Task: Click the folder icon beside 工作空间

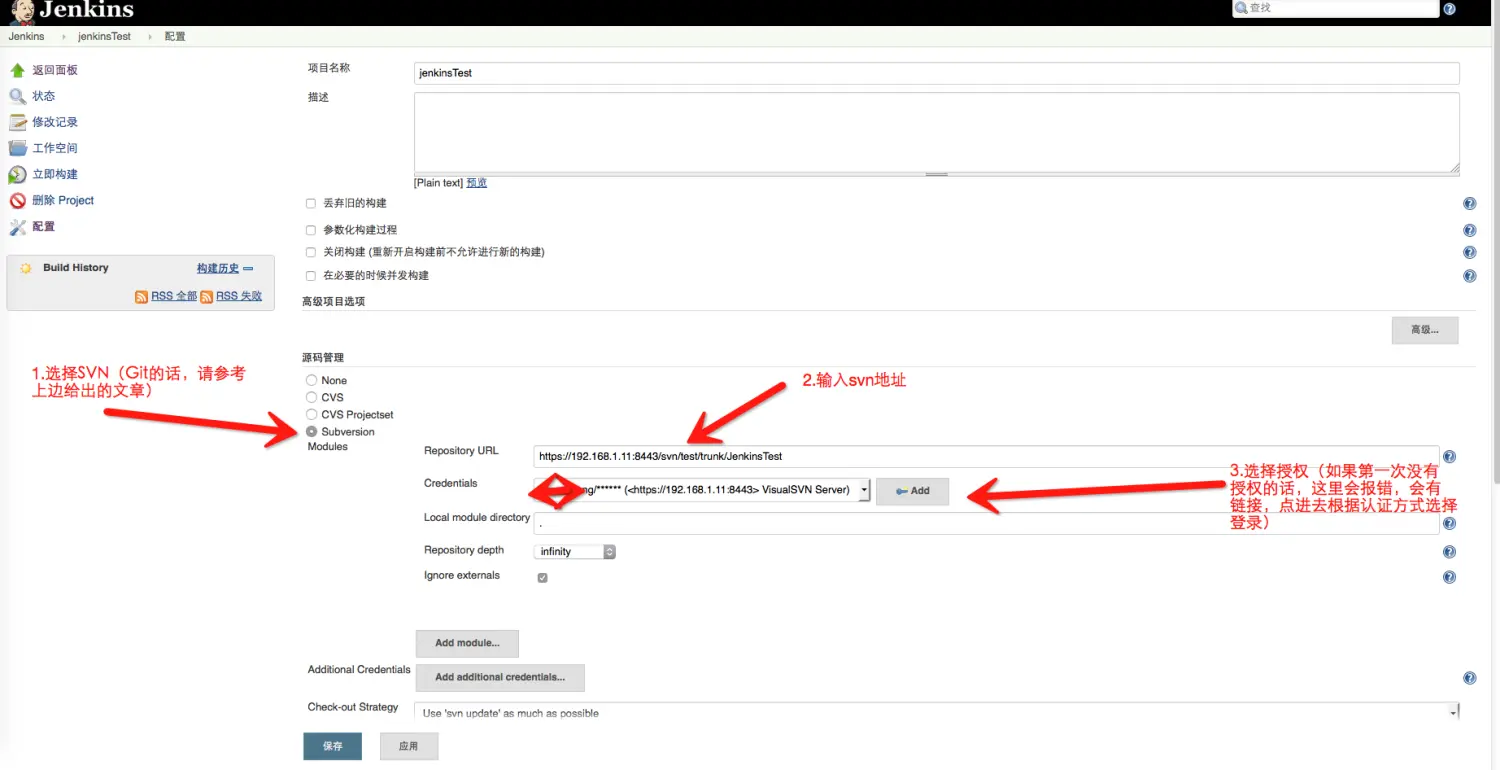Action: click(x=17, y=148)
